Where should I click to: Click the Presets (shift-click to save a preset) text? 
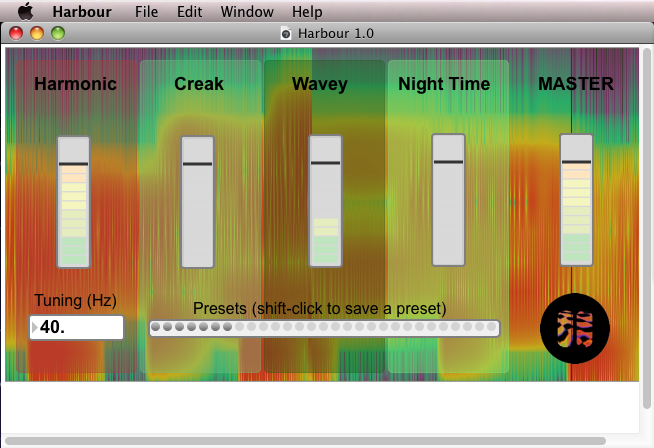pyautogui.click(x=319, y=309)
